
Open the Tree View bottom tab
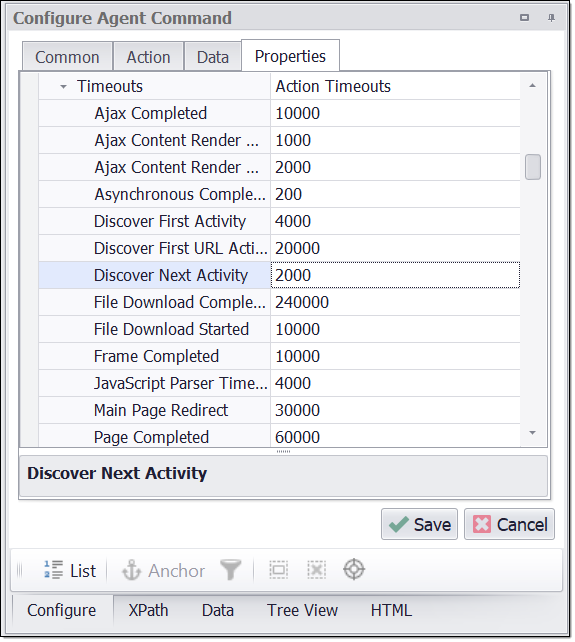click(x=302, y=610)
